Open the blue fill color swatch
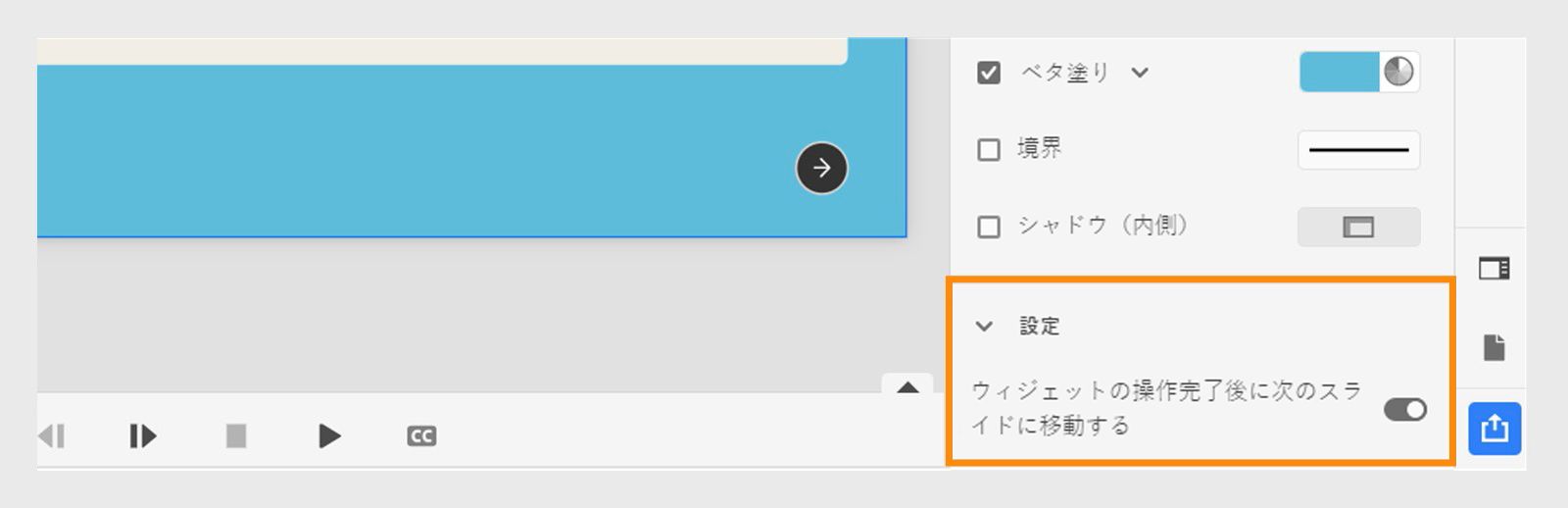This screenshot has width=1568, height=508. point(1339,72)
